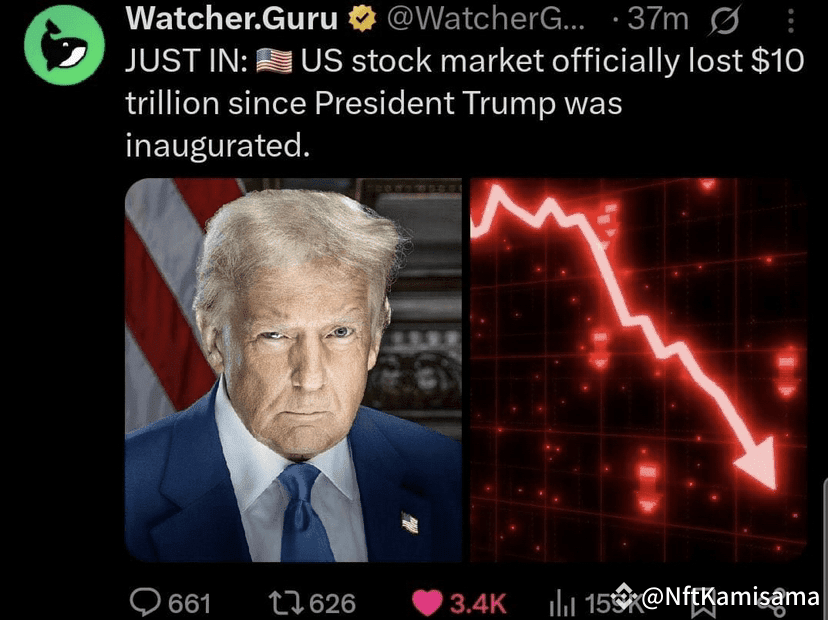
Task: Click the gold verified badge
Action: coord(362,19)
